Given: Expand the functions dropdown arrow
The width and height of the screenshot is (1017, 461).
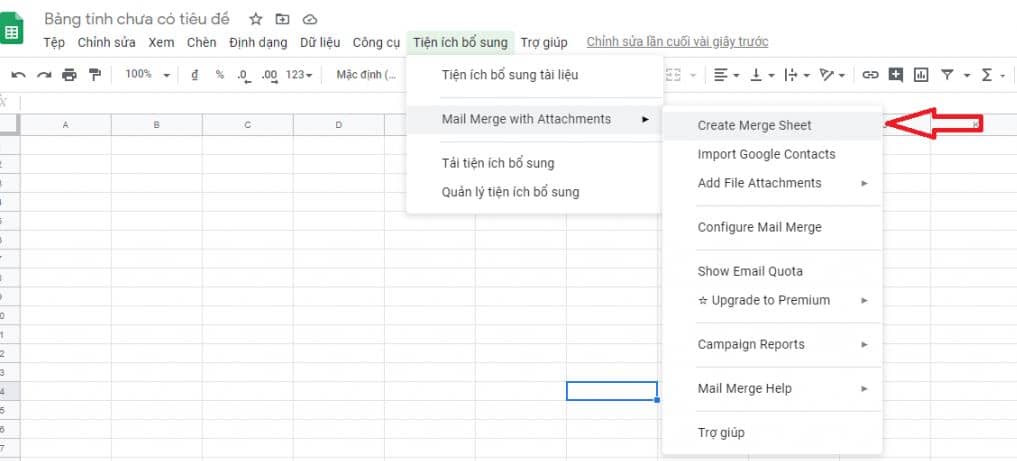Looking at the screenshot, I should (x=1004, y=76).
